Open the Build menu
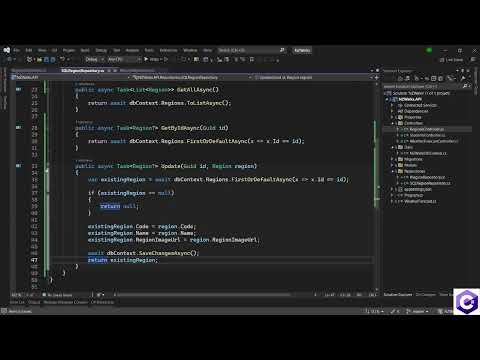 [x=85, y=50]
